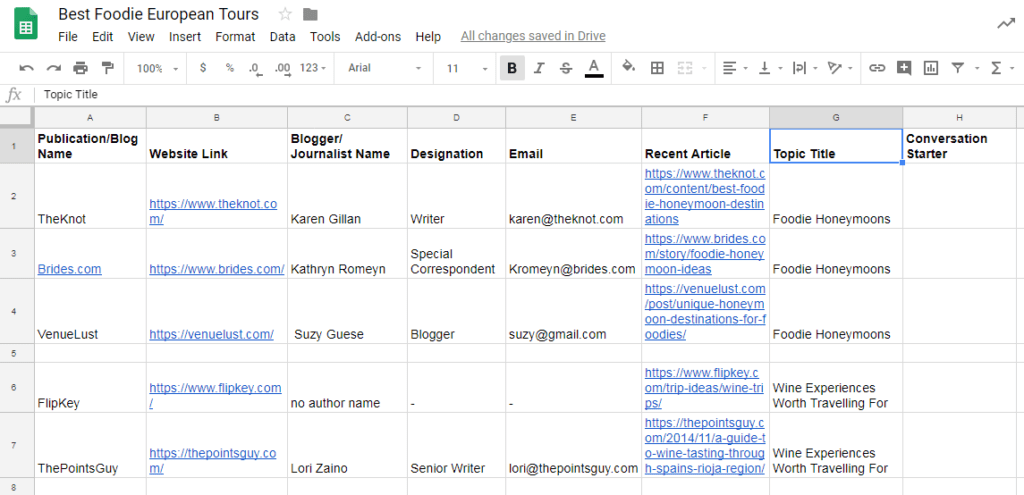The height and width of the screenshot is (495, 1024).
Task: Toggle Strikethrough formatting
Action: [566, 68]
